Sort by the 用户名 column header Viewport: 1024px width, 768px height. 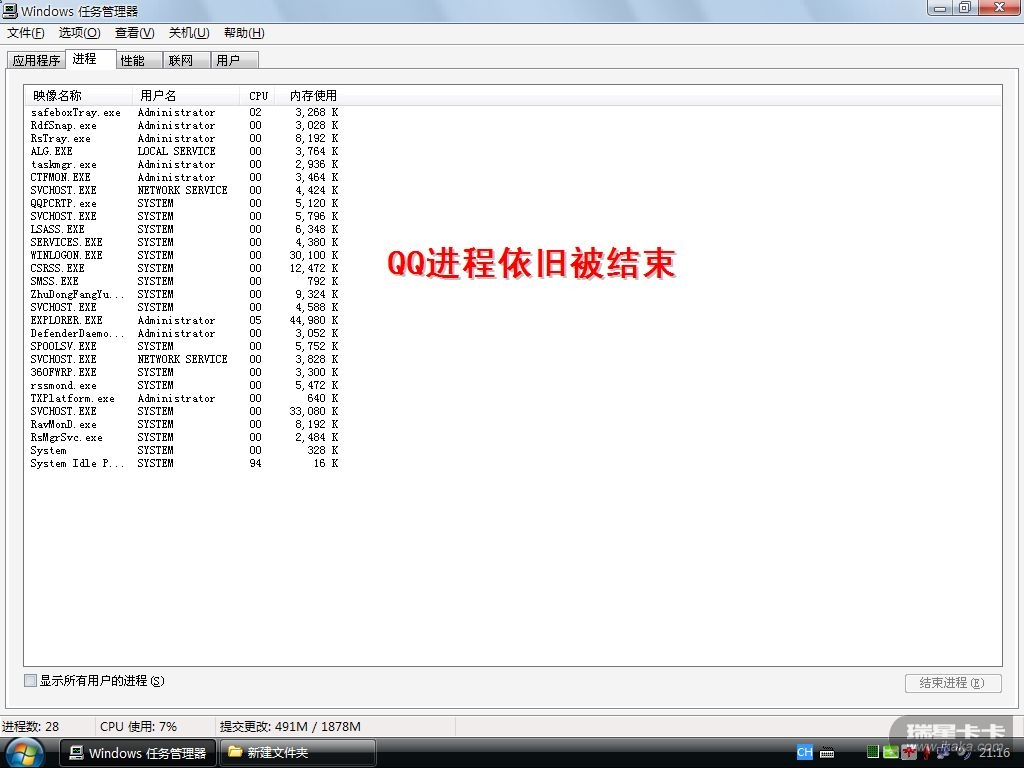[x=186, y=95]
